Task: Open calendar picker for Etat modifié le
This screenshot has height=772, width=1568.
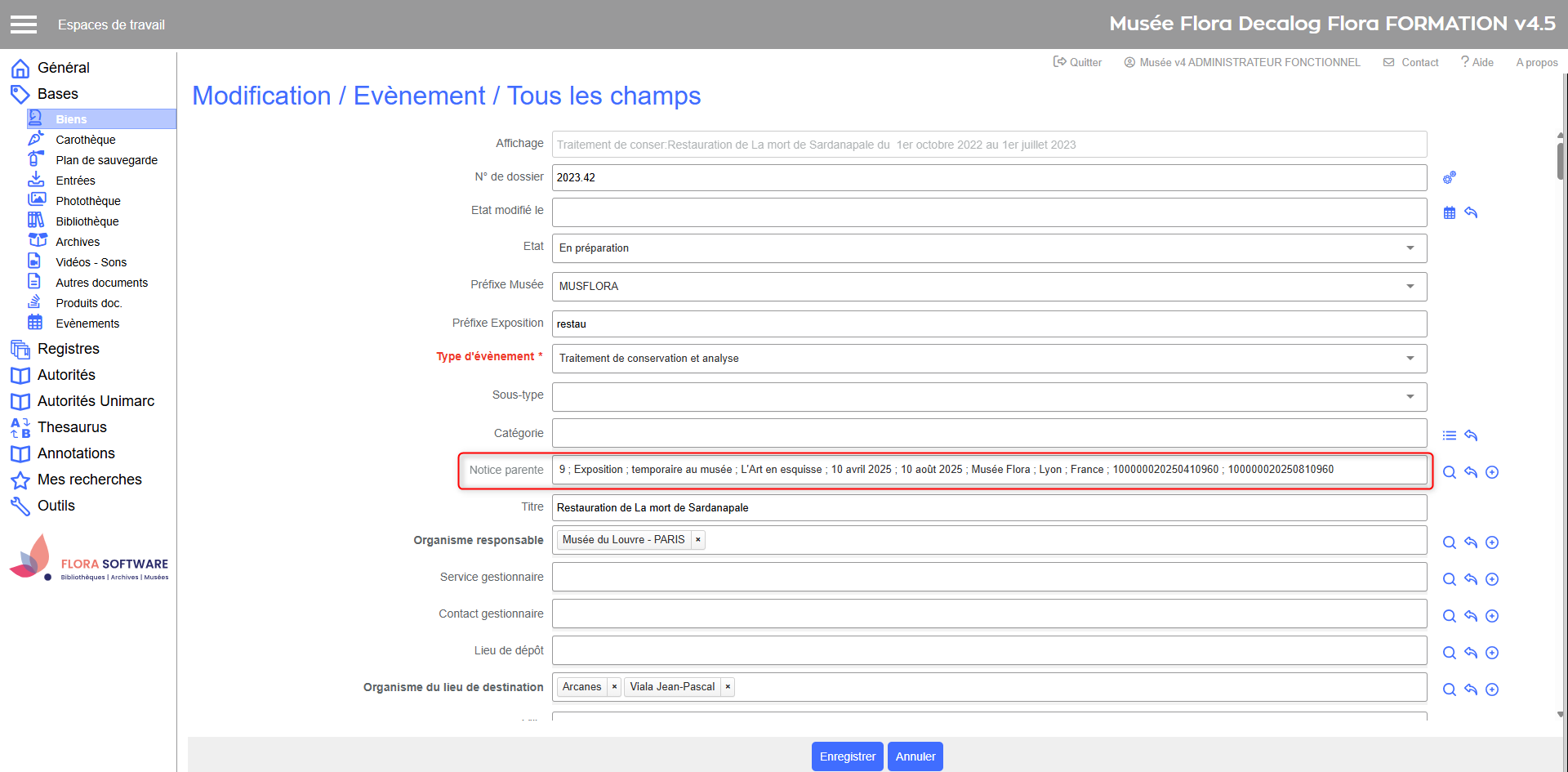Action: pos(1449,212)
